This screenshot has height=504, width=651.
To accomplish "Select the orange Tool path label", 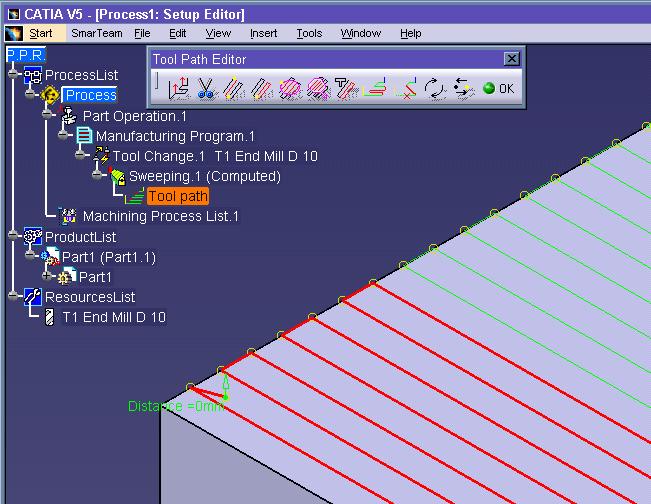I will point(178,196).
